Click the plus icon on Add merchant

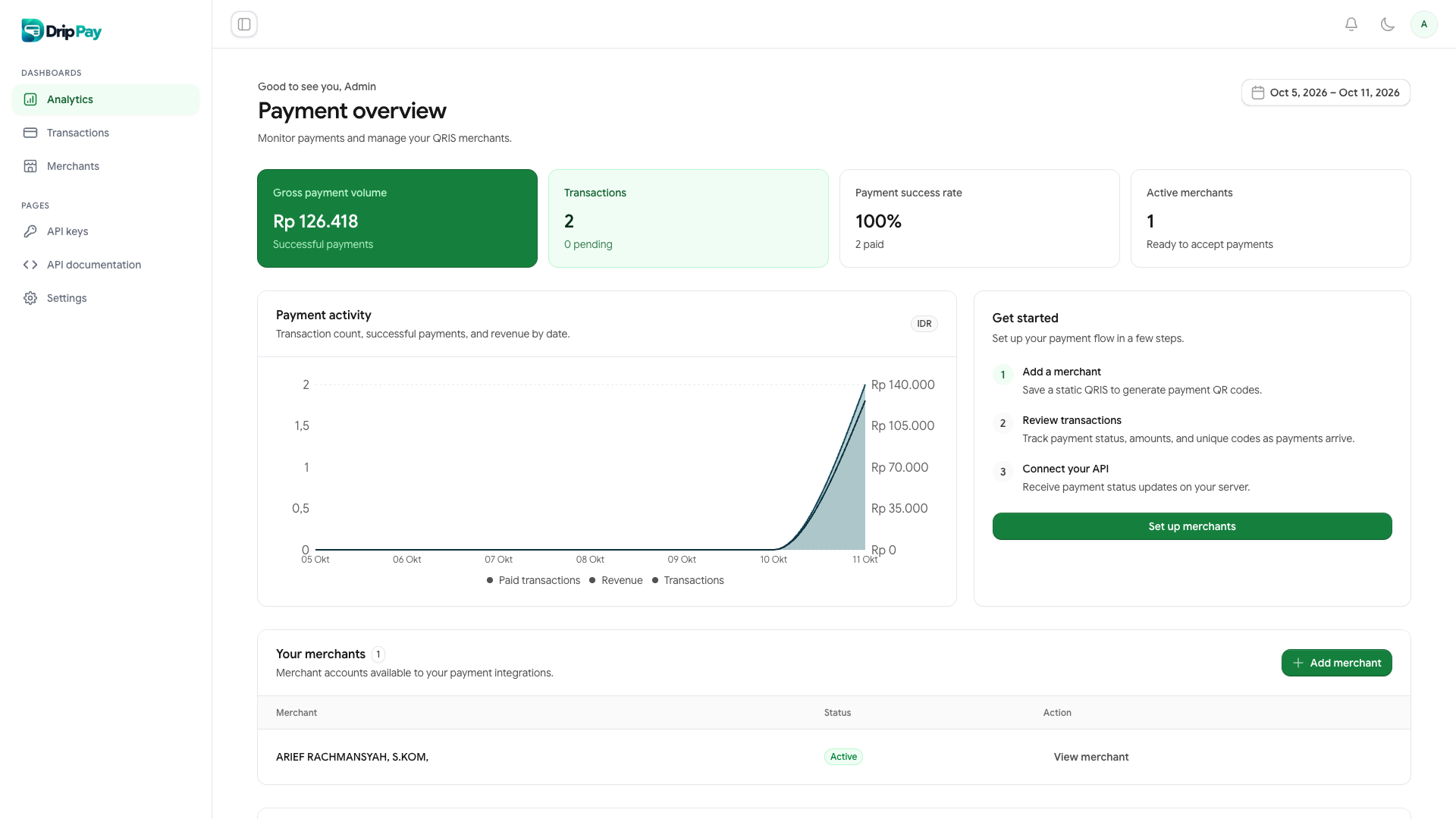(x=1298, y=663)
